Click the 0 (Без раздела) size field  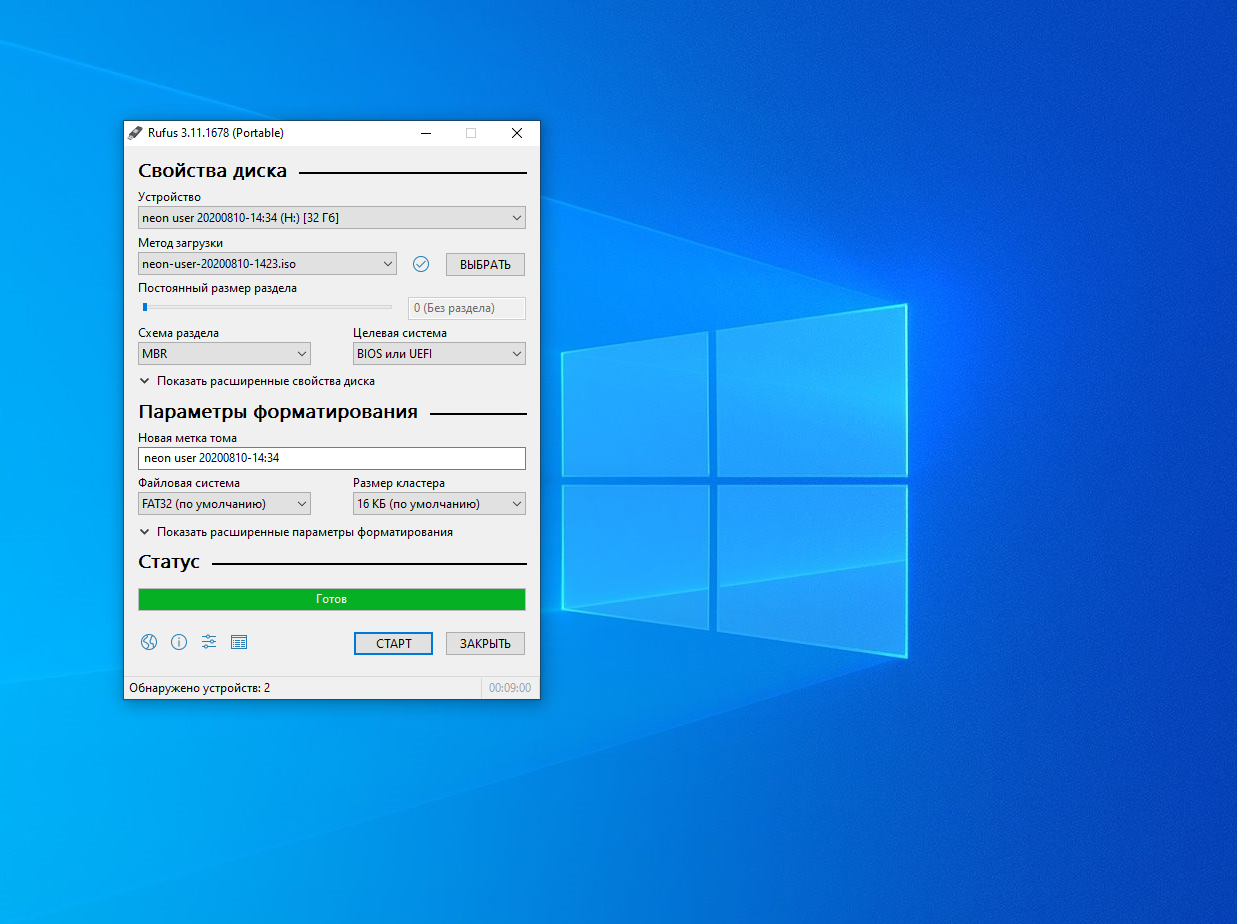point(466,308)
